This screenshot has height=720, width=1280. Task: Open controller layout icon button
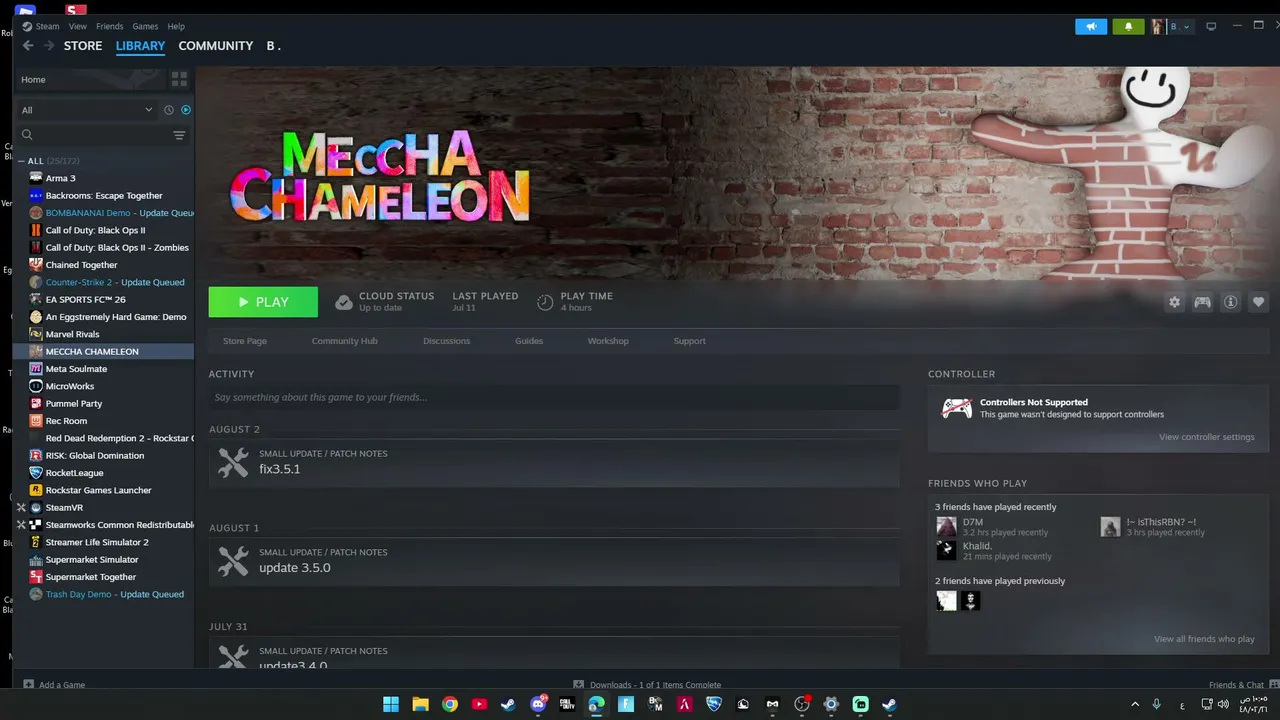pos(1203,302)
